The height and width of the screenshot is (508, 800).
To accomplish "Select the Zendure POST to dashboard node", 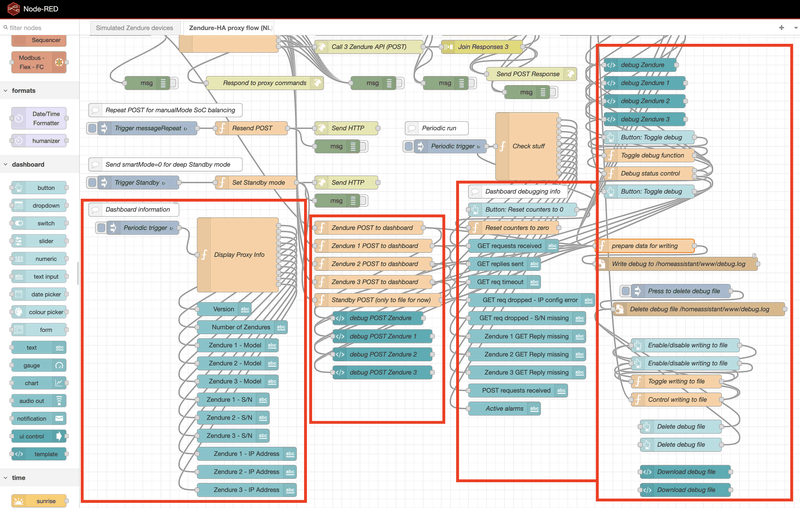I will point(371,228).
